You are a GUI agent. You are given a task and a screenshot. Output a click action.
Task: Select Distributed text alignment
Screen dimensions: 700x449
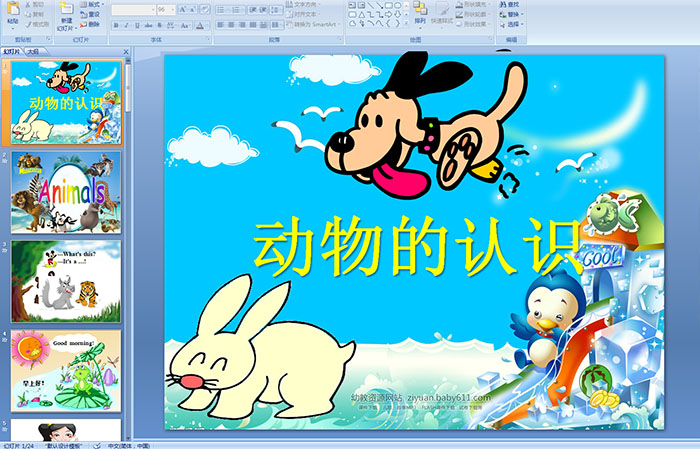coord(263,25)
